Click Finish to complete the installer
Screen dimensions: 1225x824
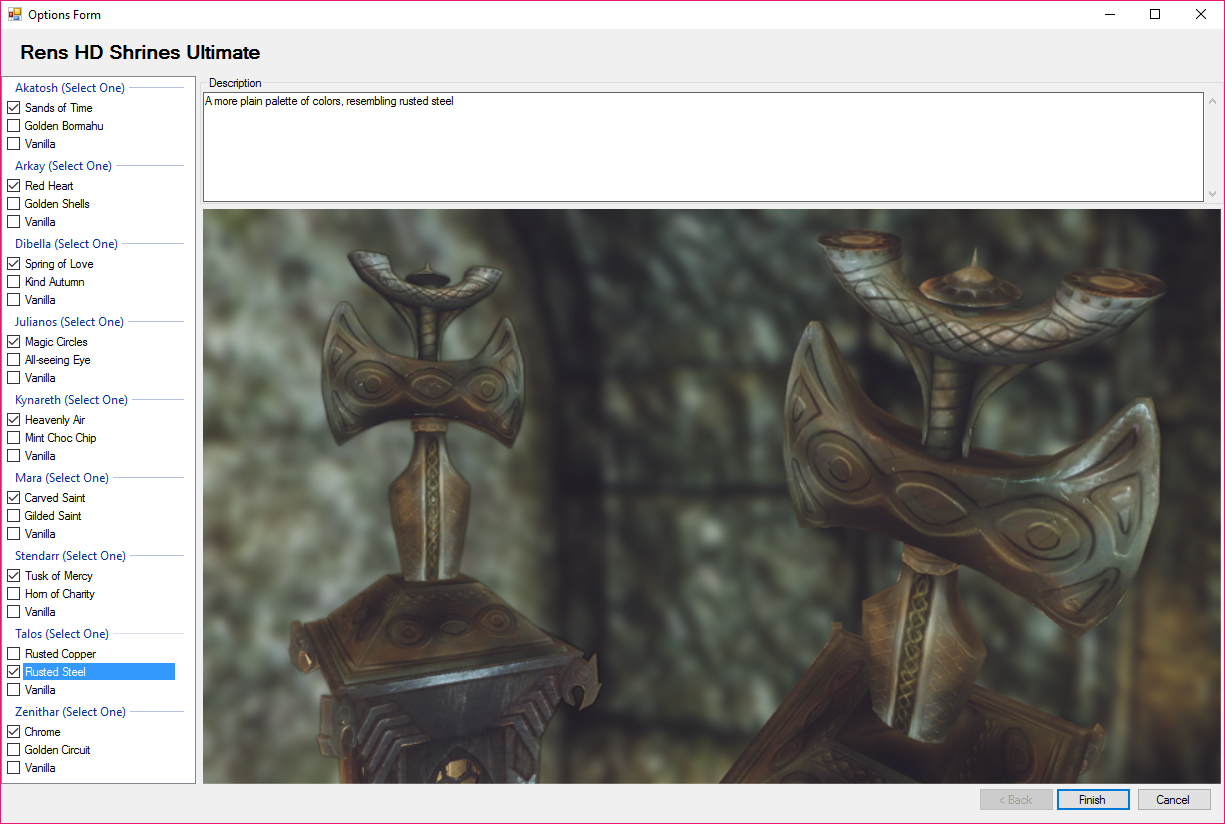click(x=1092, y=800)
